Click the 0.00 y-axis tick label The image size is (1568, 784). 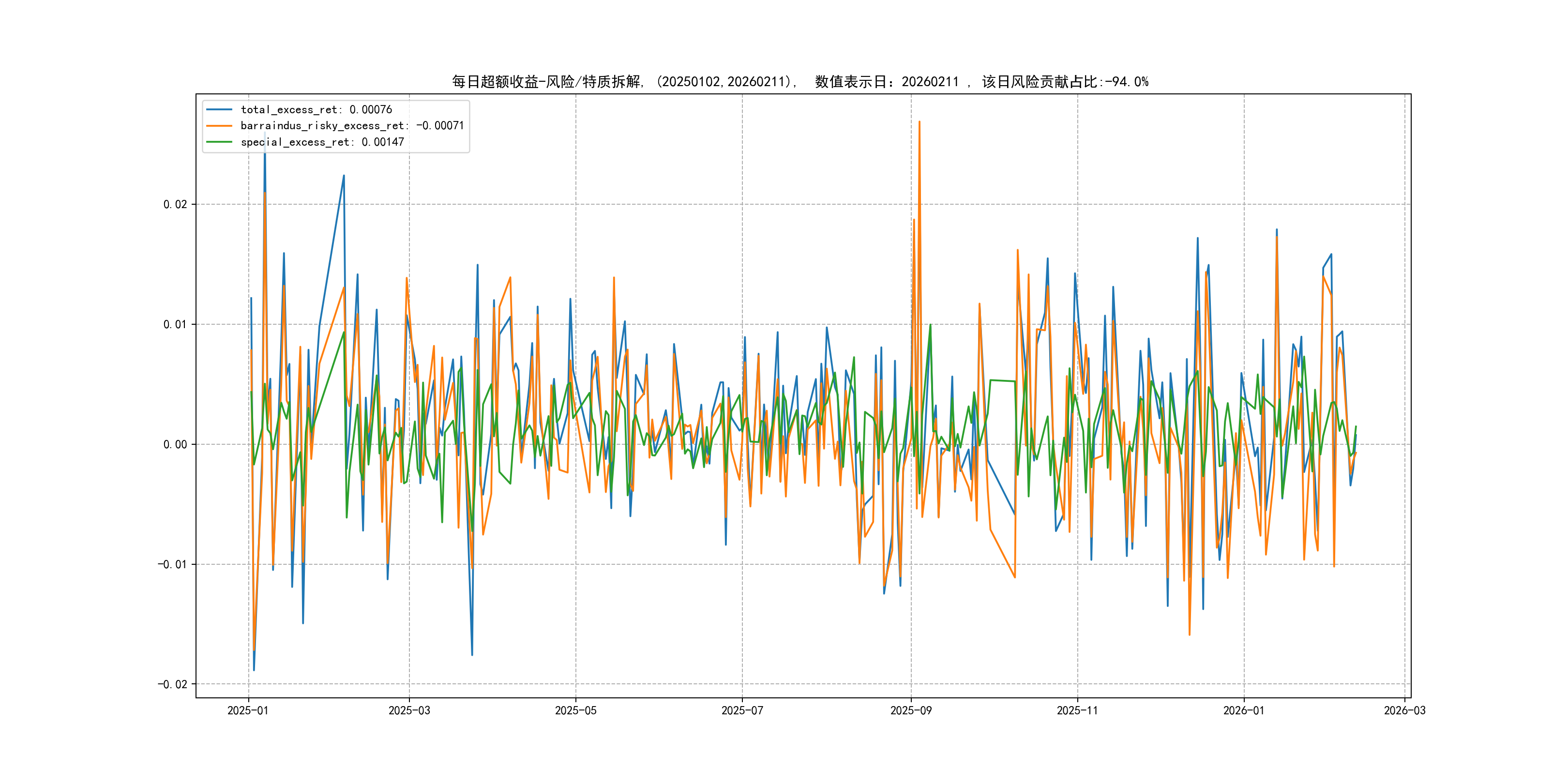pos(175,444)
